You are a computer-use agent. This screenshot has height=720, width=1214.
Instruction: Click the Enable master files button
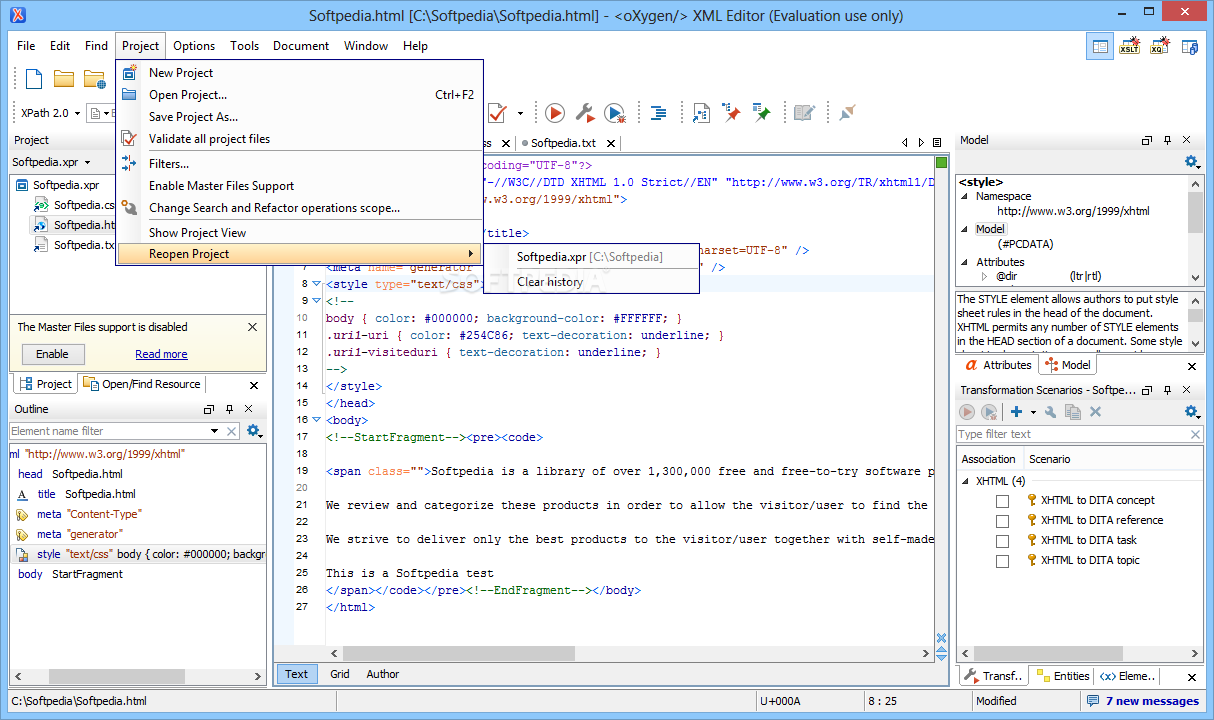point(53,354)
